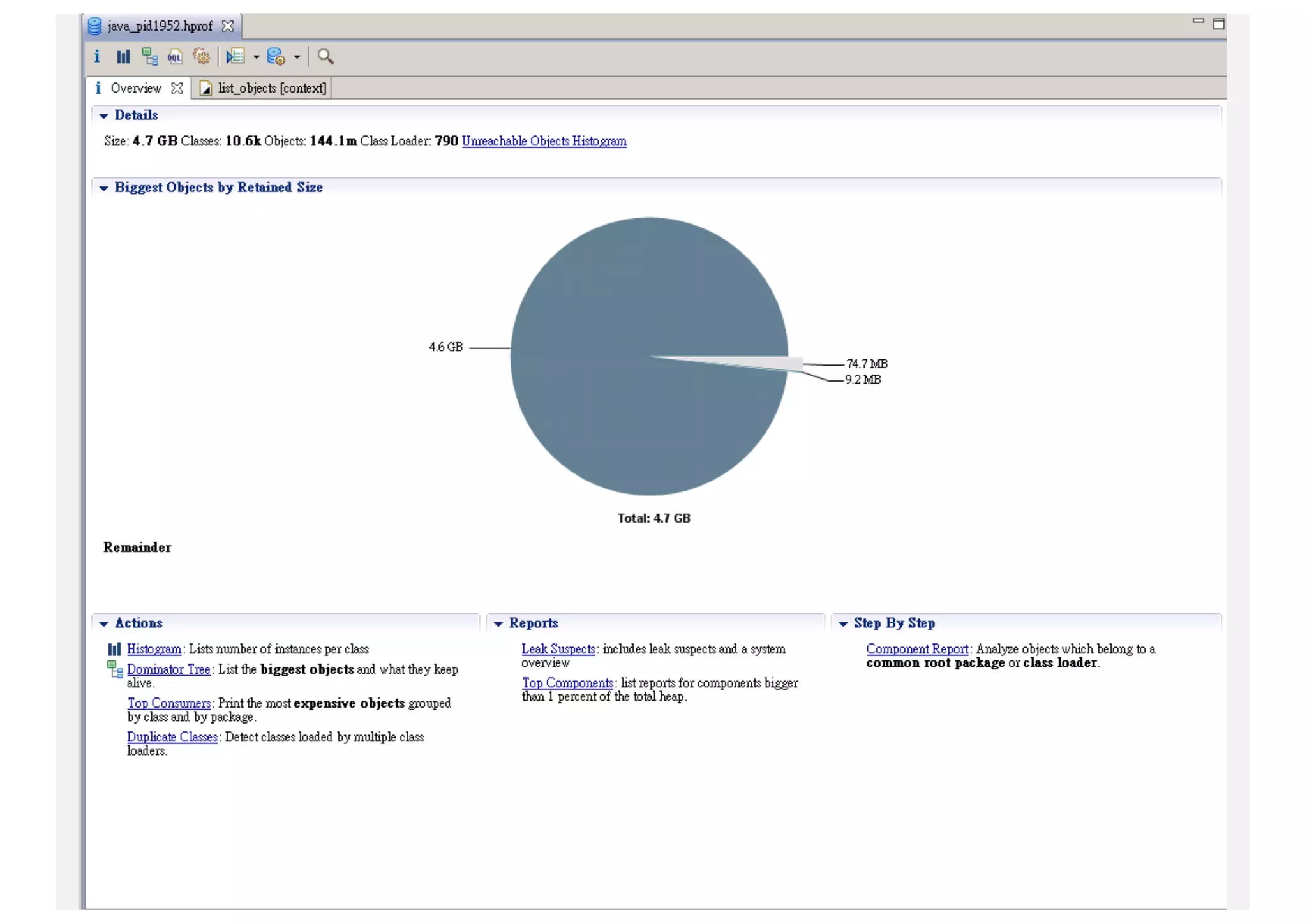Select the java_pid1952.hprof editor tab
Screen dimensions: 1307x924
pyautogui.click(x=160, y=26)
